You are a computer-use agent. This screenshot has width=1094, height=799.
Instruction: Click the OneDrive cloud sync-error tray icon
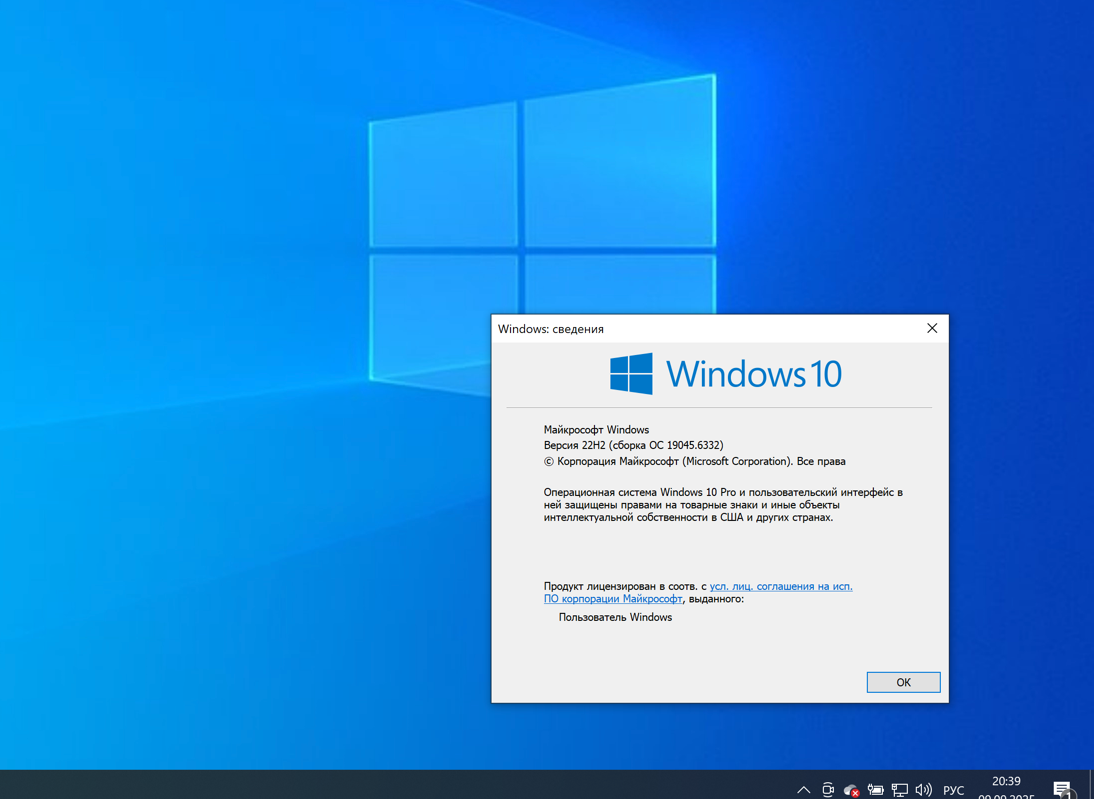pos(850,789)
